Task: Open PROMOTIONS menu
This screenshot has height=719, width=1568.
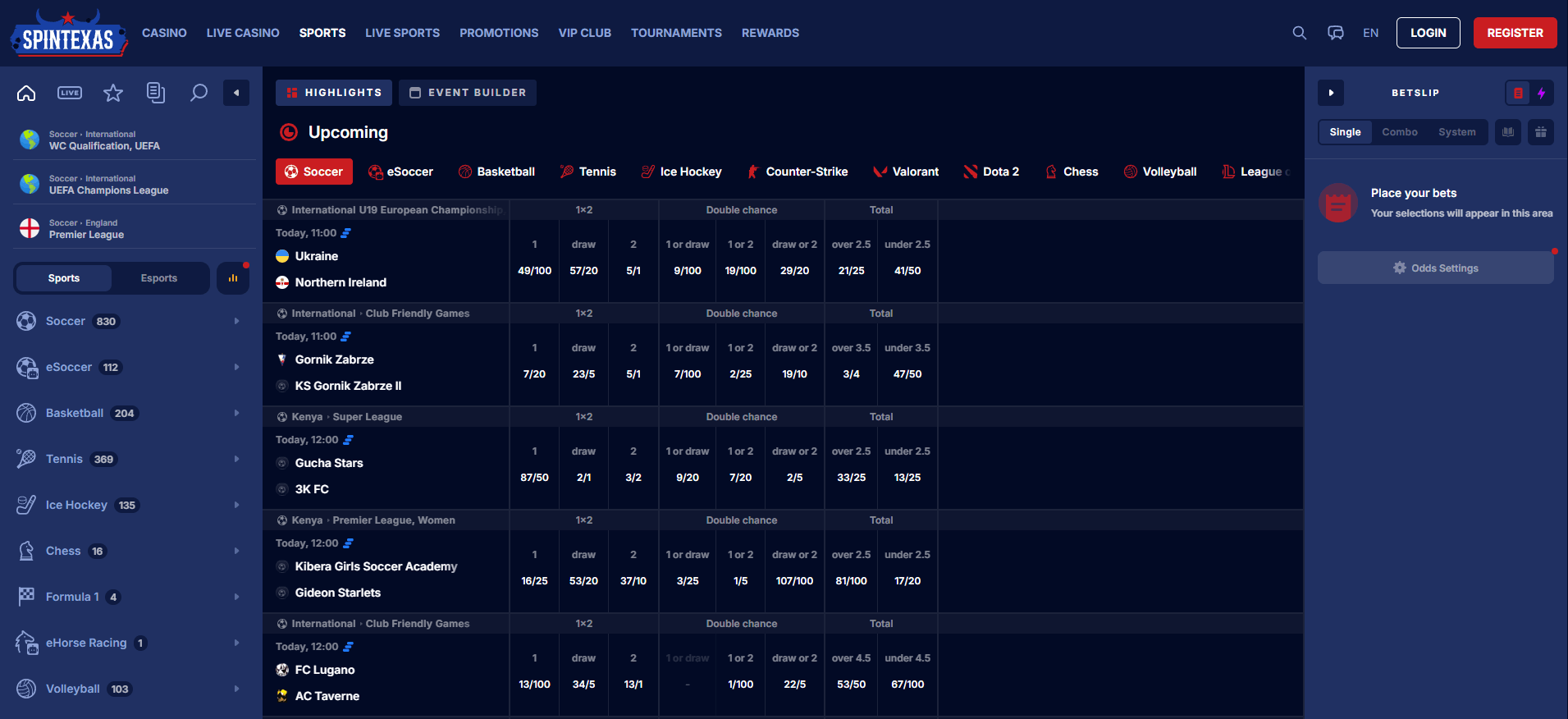Action: 499,33
